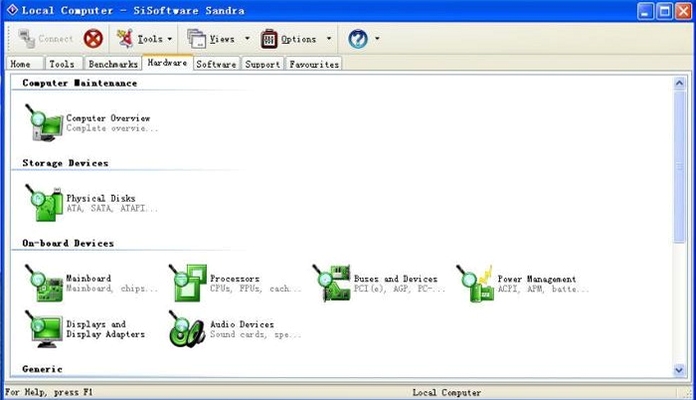Click the Audio Devices label
Screen dimensions: 696x400
tap(242, 324)
